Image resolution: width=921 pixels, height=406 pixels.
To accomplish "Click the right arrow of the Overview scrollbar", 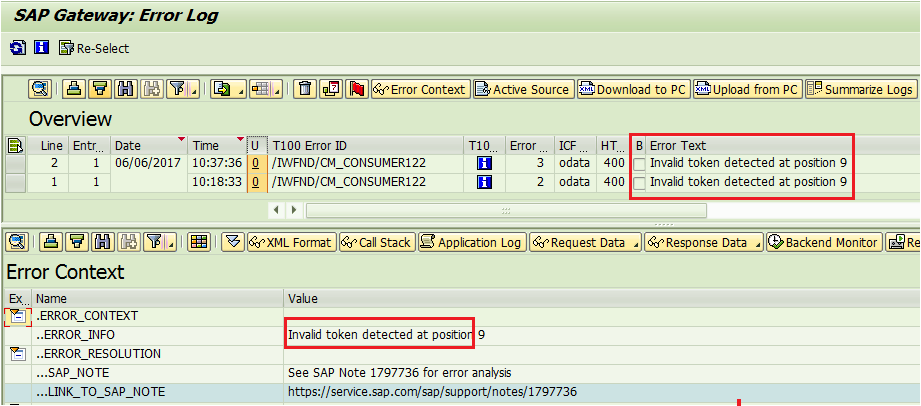I will 294,210.
